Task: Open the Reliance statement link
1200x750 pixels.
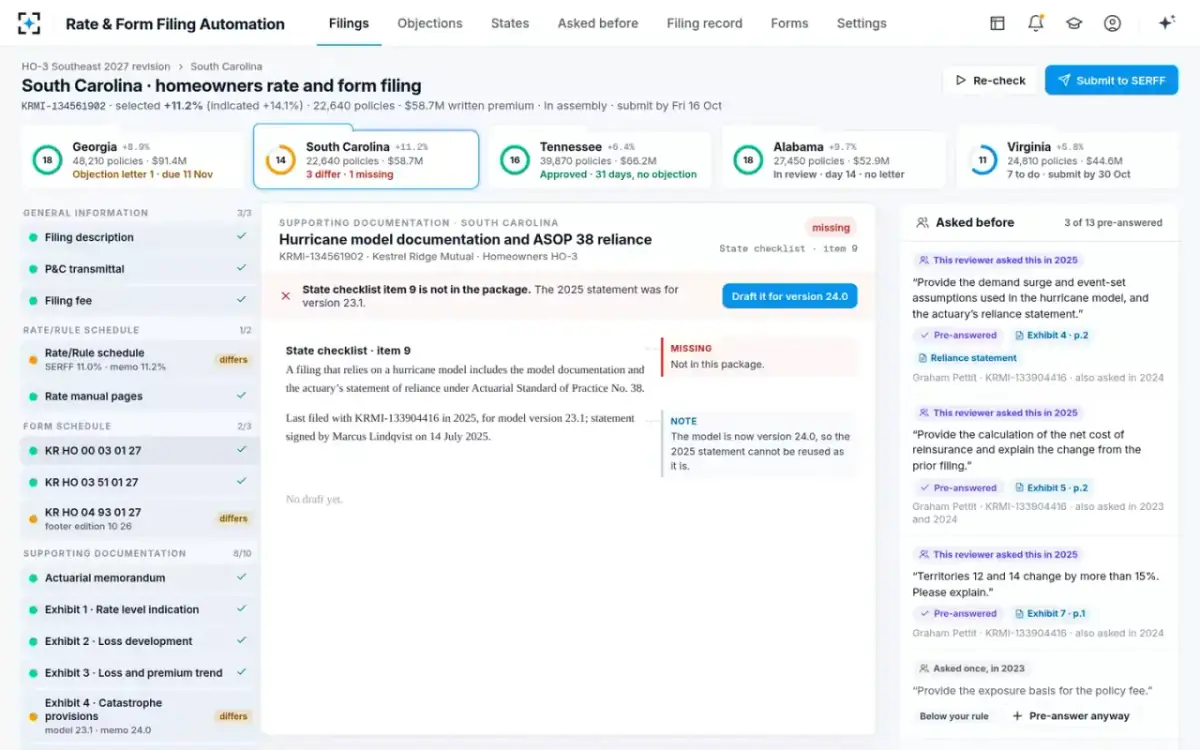Action: tap(967, 358)
